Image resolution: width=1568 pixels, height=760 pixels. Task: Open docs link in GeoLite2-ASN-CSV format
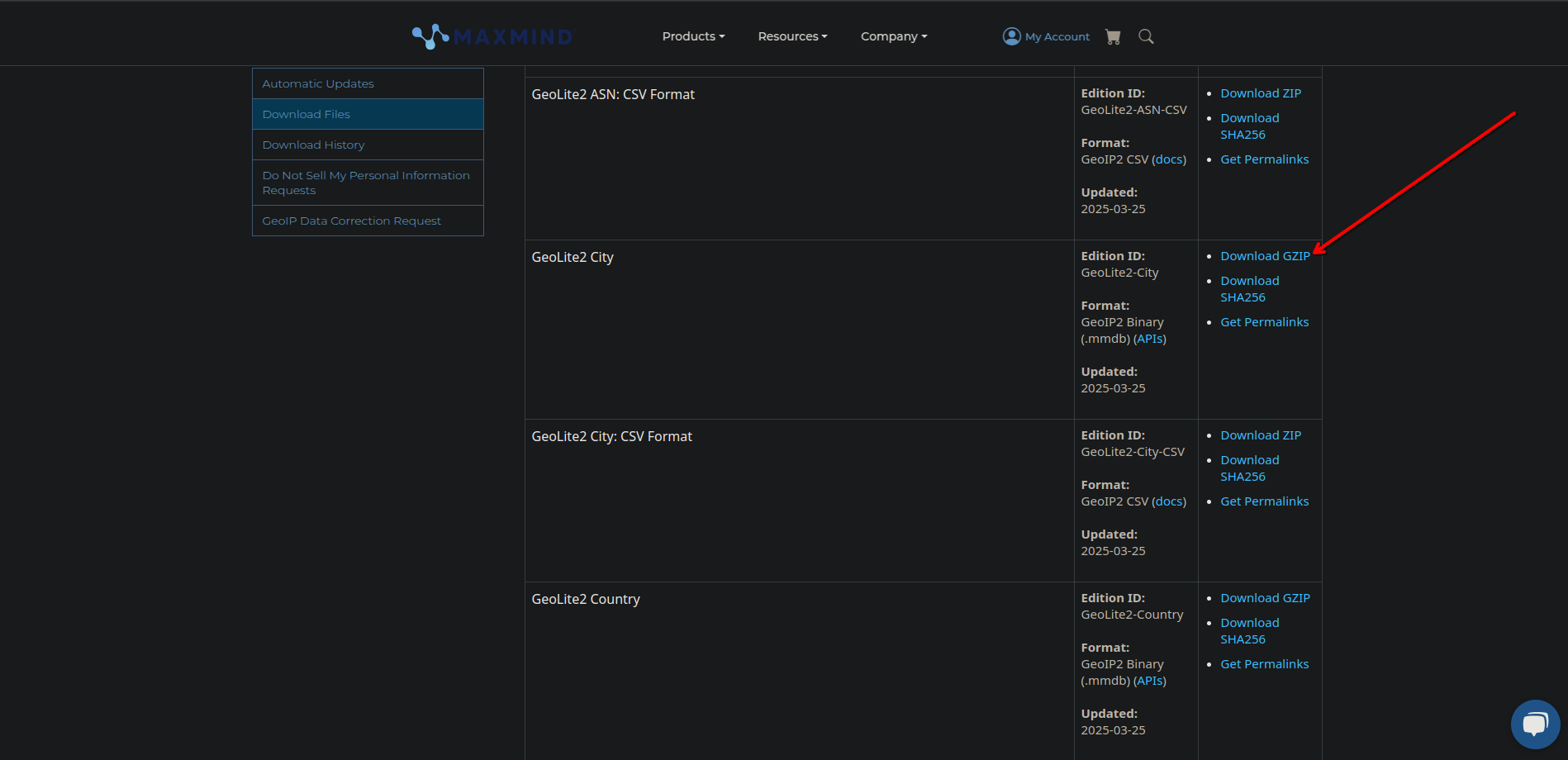pyautogui.click(x=1168, y=159)
